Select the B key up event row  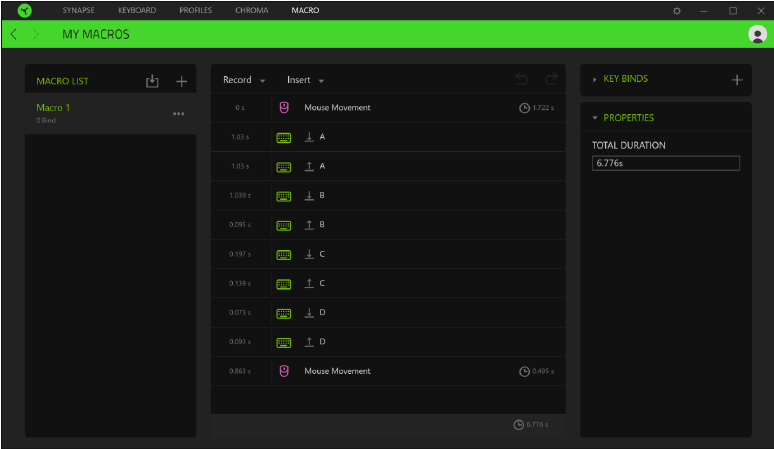click(x=388, y=225)
